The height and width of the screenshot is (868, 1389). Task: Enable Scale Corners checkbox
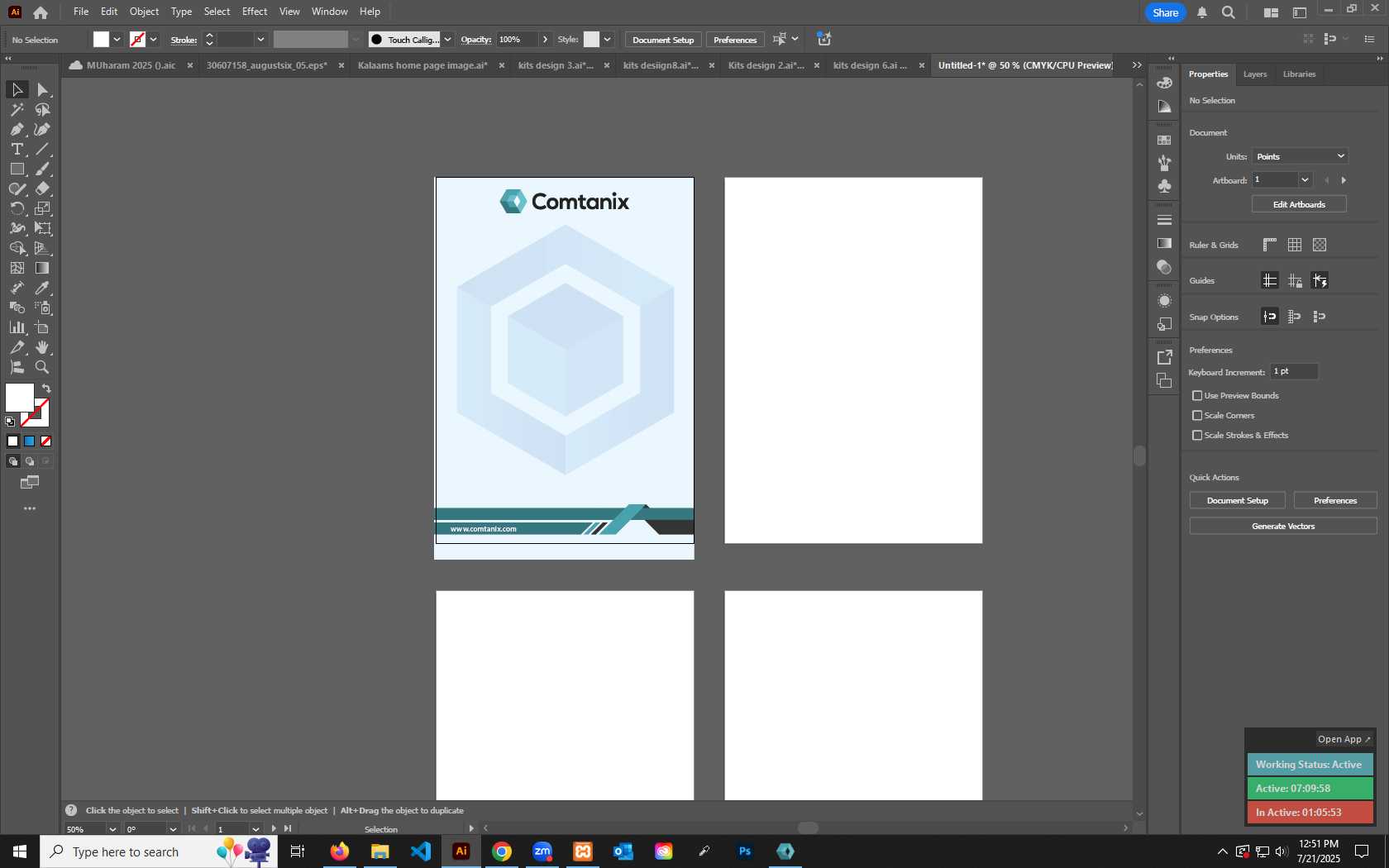tap(1197, 416)
